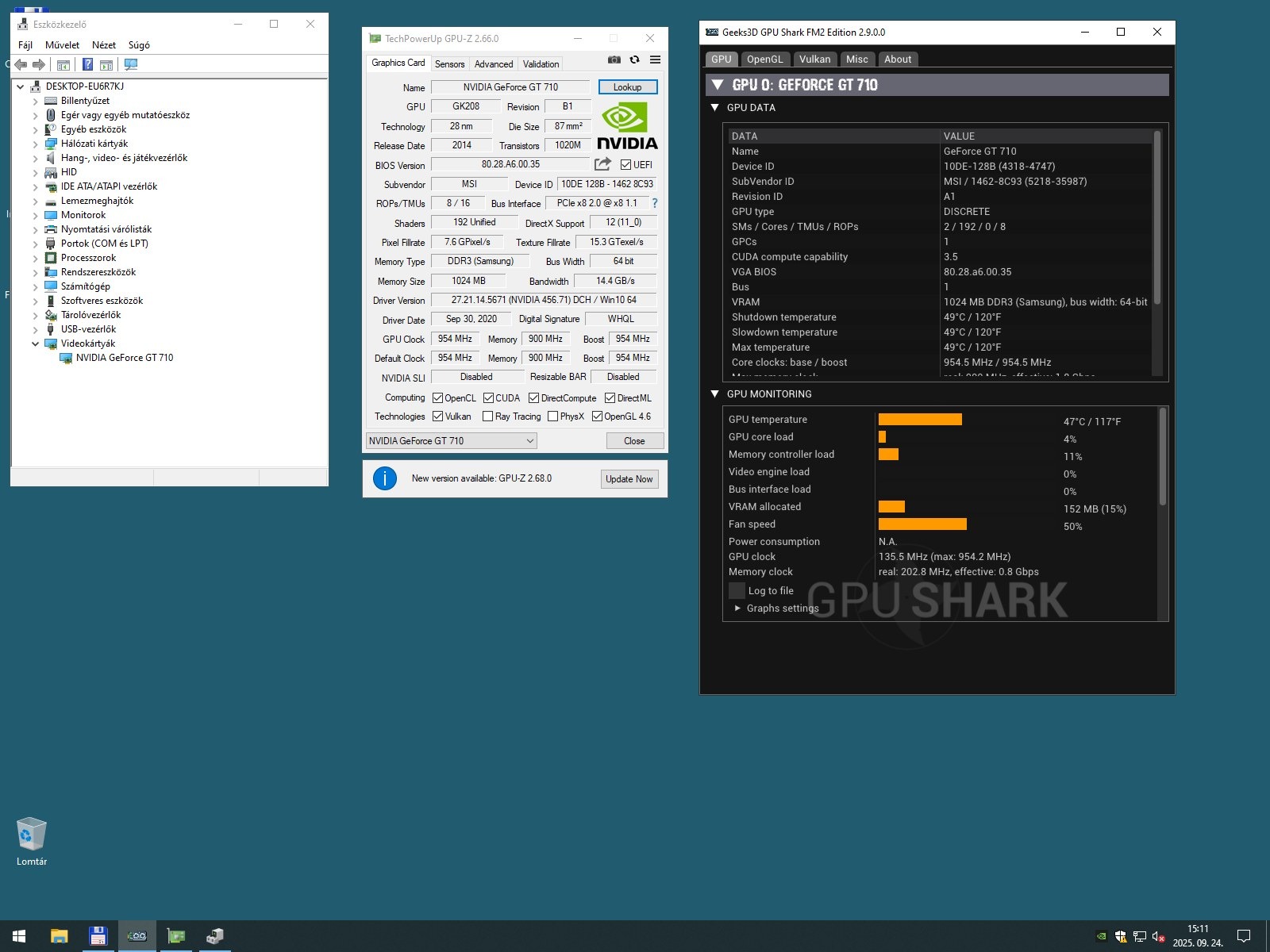The width and height of the screenshot is (1270, 952).
Task: Open the network tray icon
Action: click(x=1140, y=936)
